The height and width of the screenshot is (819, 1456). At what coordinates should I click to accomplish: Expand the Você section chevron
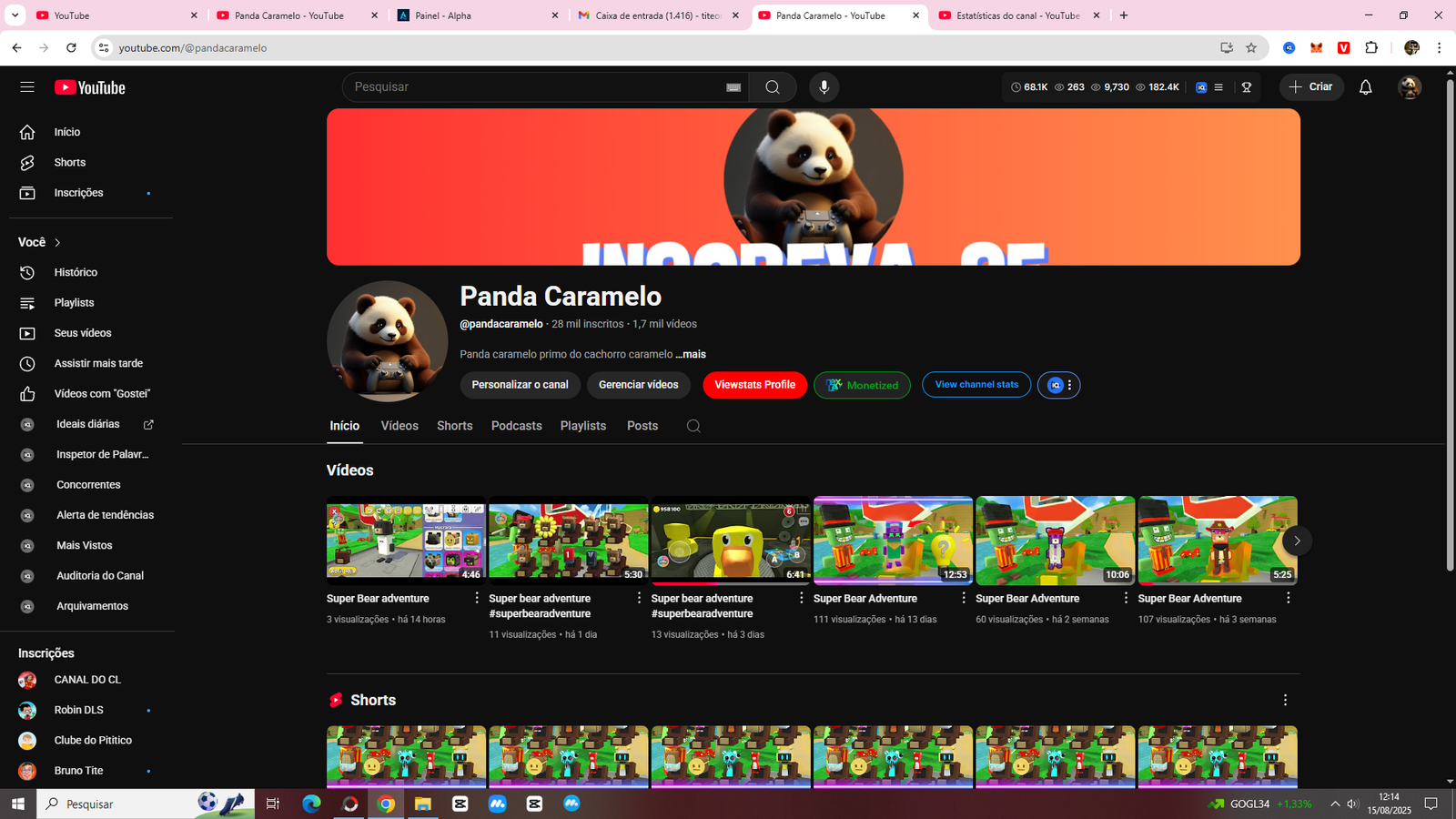[x=57, y=242]
